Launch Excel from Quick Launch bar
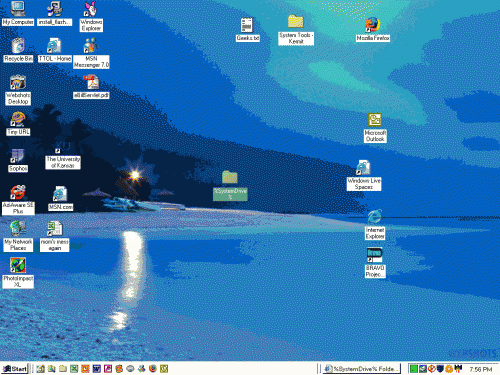Image resolution: width=500 pixels, height=375 pixels. pyautogui.click(x=74, y=369)
